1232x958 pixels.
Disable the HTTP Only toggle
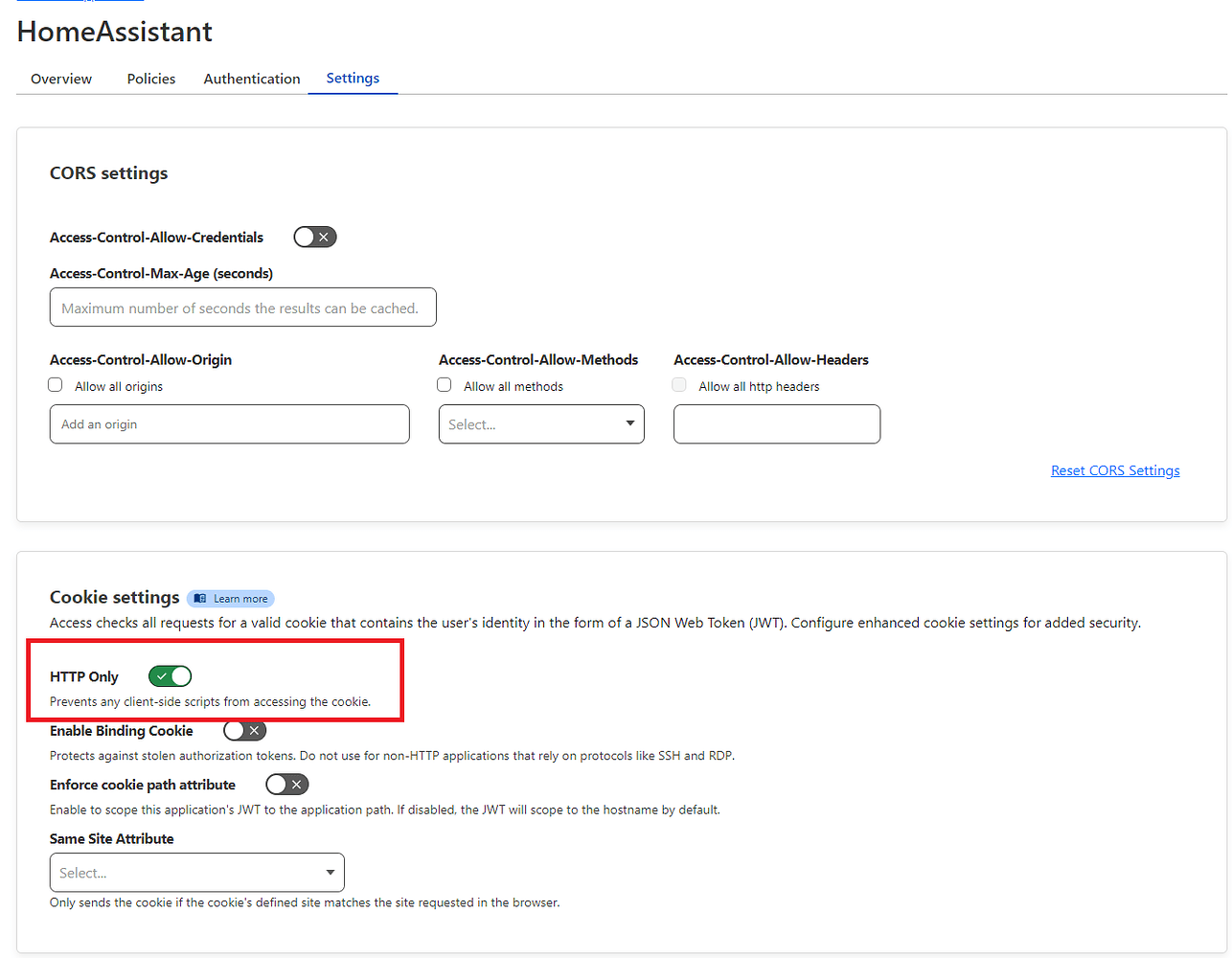click(170, 675)
